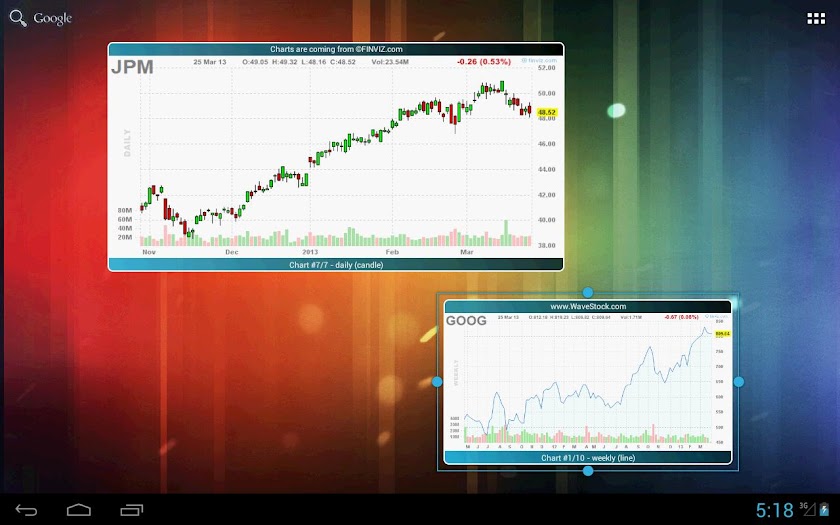This screenshot has width=840, height=525.
Task: Open the all apps drawer grid
Action: click(816, 19)
